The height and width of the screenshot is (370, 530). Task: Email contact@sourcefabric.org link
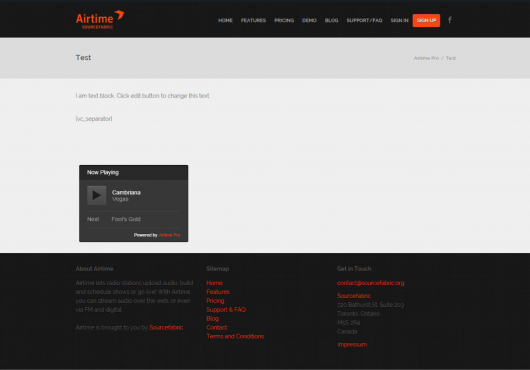(370, 283)
